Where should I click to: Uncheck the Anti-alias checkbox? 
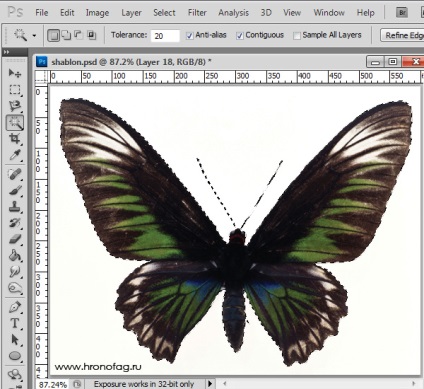189,35
